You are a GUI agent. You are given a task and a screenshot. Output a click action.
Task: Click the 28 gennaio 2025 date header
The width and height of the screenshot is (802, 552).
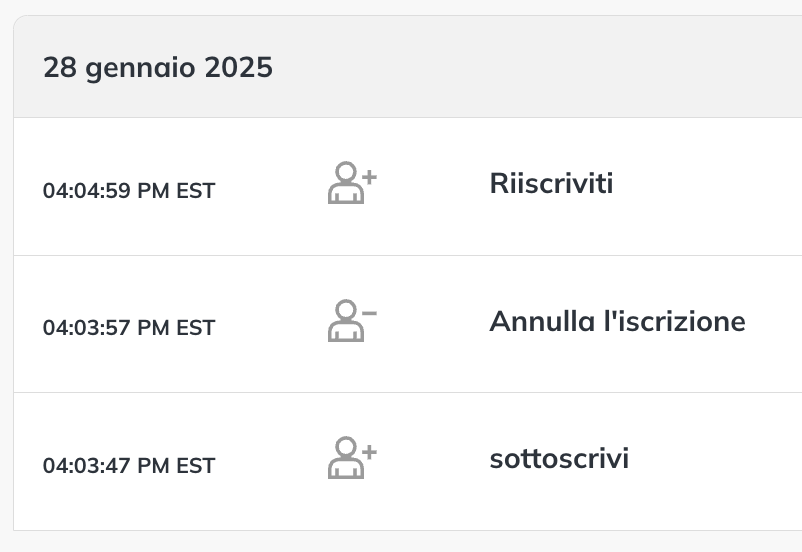coord(158,68)
